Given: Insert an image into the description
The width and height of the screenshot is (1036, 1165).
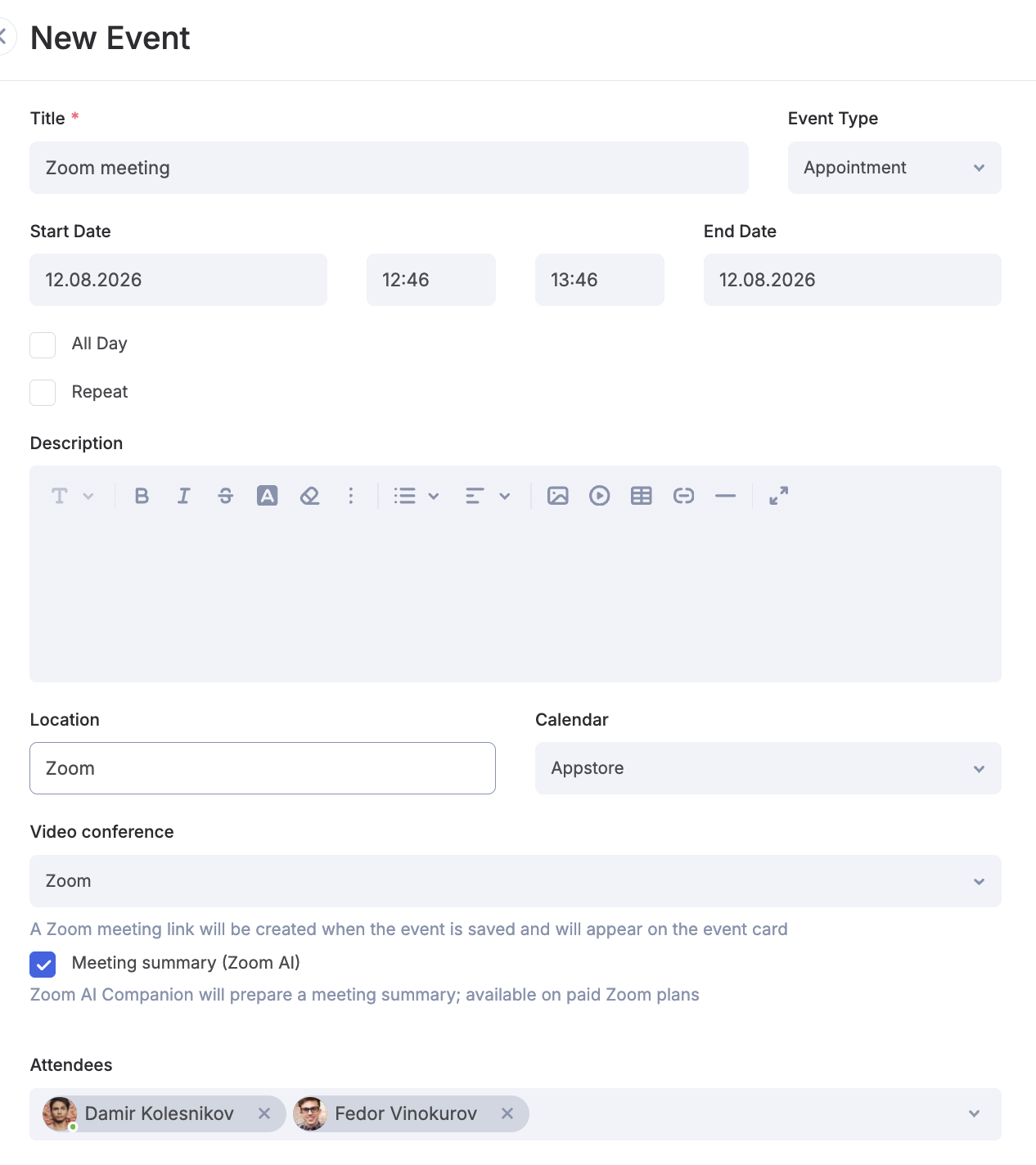Looking at the screenshot, I should (558, 496).
